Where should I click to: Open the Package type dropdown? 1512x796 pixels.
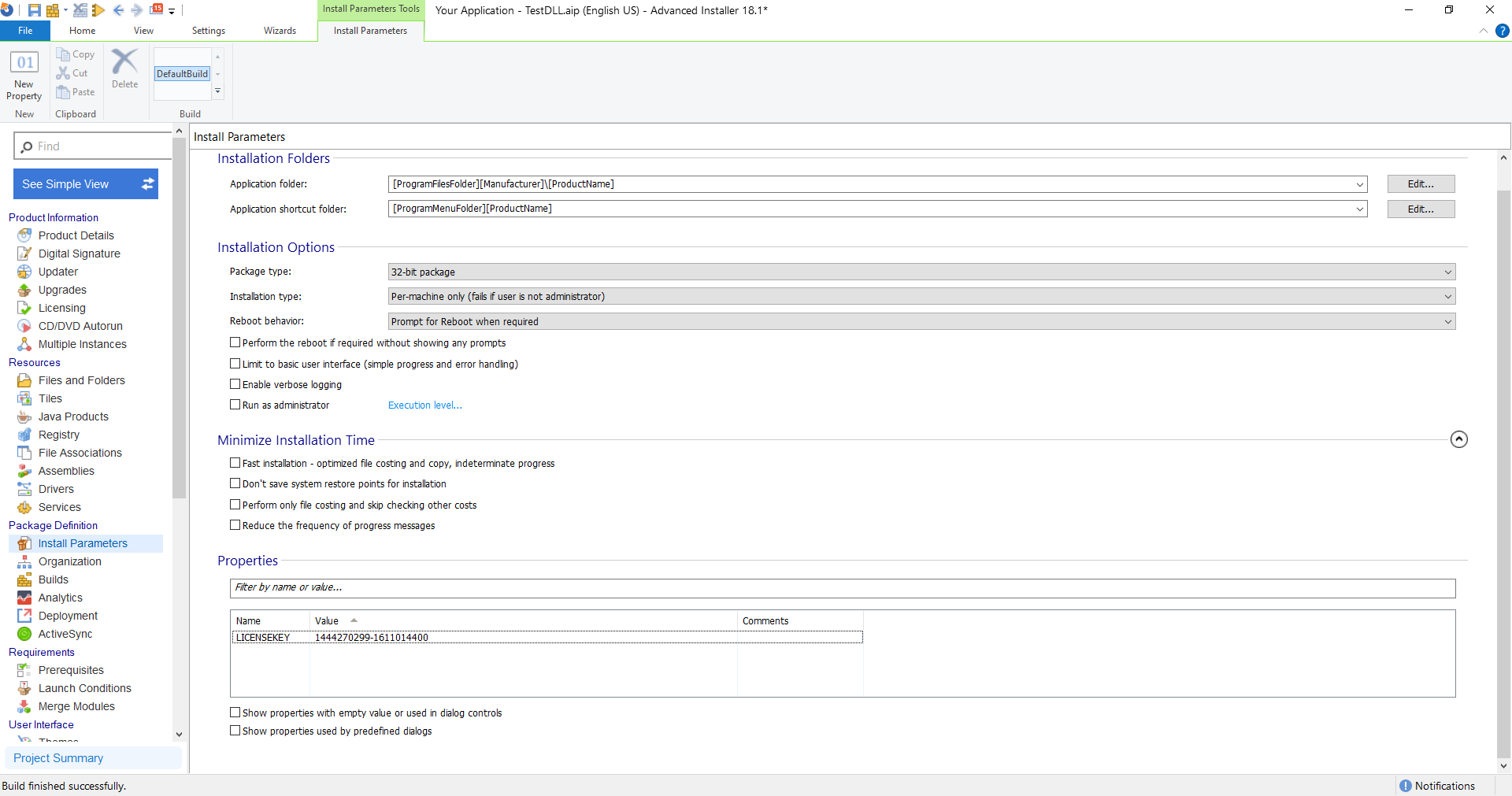[921, 272]
